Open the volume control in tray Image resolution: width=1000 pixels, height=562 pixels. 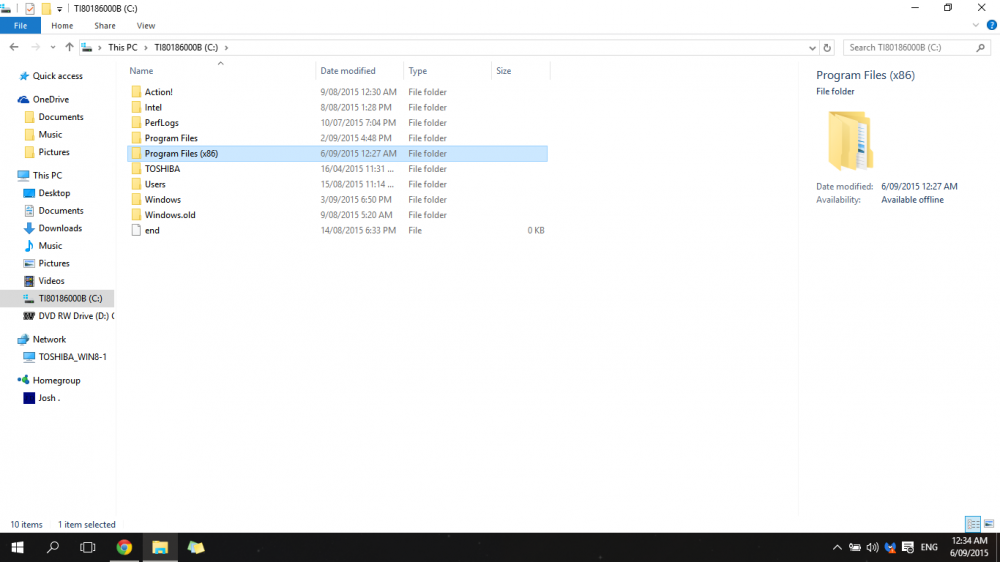click(872, 547)
